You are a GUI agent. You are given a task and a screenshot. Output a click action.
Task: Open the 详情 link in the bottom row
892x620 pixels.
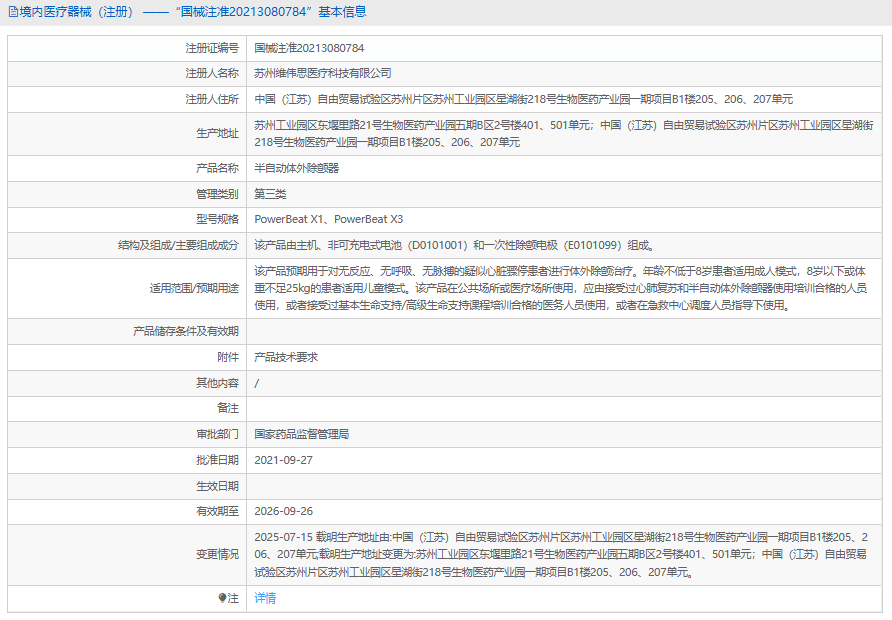[x=265, y=598]
